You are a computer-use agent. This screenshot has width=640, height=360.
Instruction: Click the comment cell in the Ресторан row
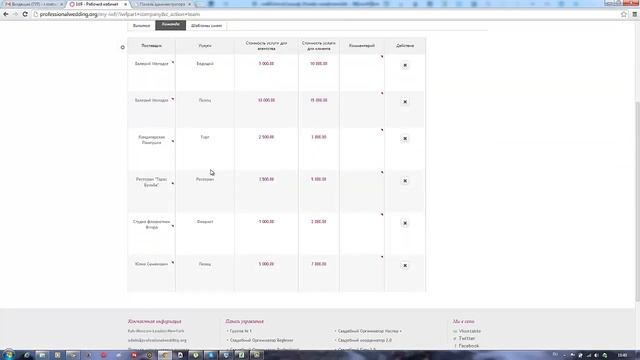362,191
